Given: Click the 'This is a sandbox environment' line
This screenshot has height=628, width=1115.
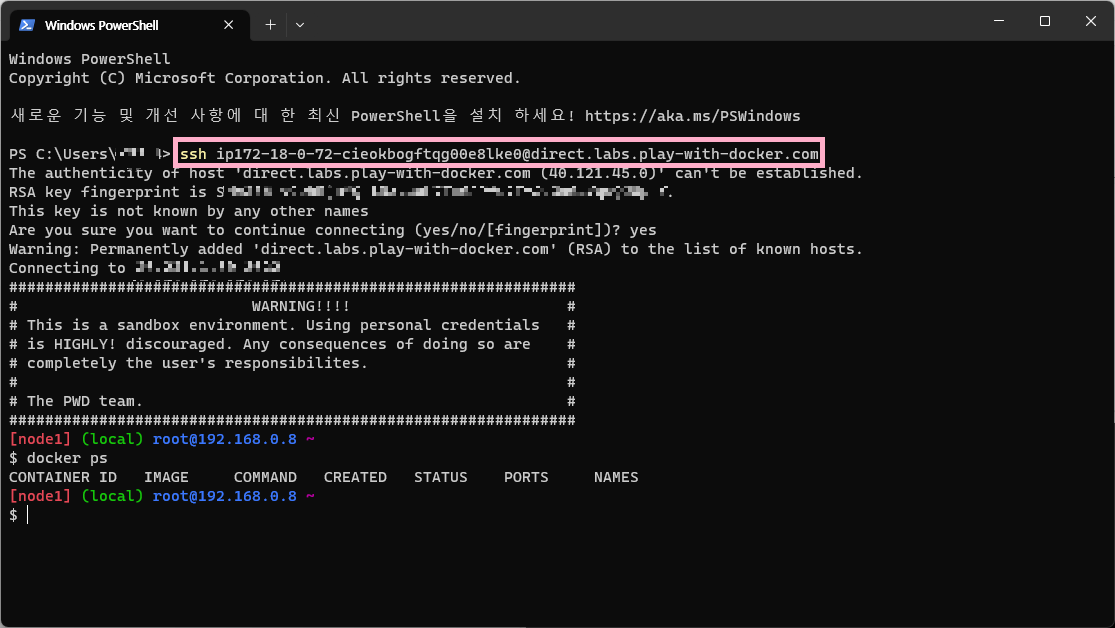Looking at the screenshot, I should coord(283,325).
